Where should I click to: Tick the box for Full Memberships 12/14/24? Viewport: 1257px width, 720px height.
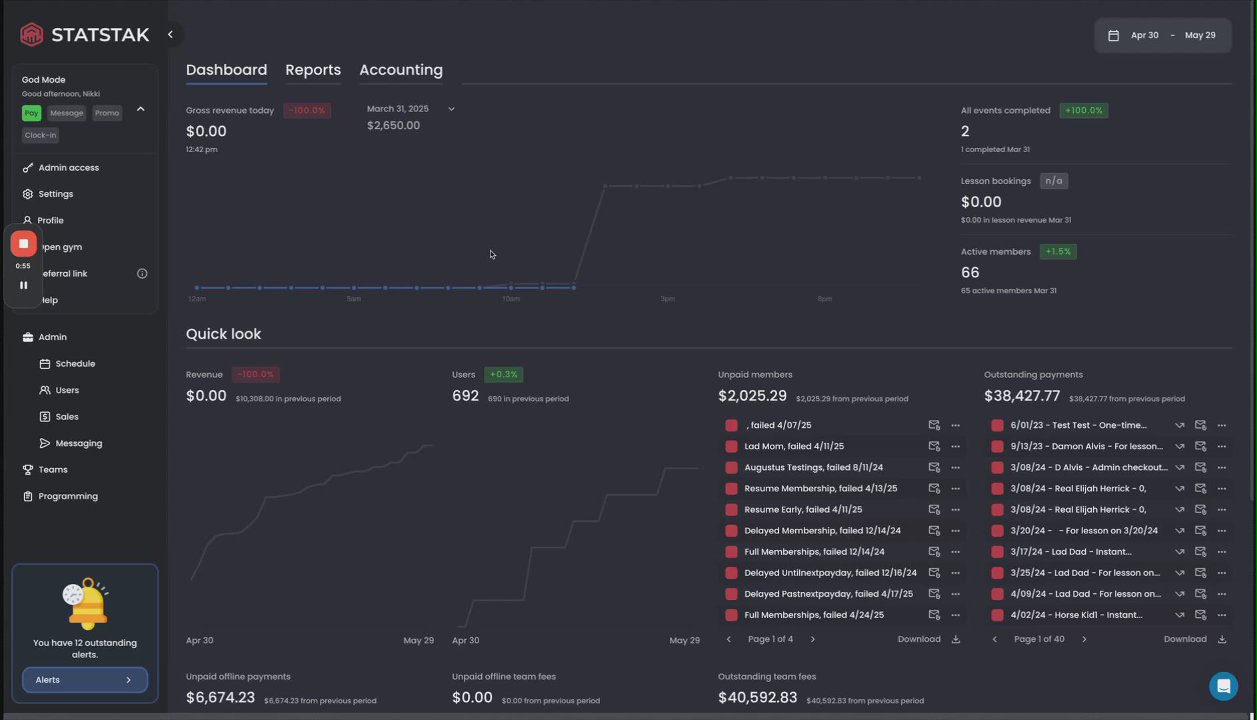(731, 552)
